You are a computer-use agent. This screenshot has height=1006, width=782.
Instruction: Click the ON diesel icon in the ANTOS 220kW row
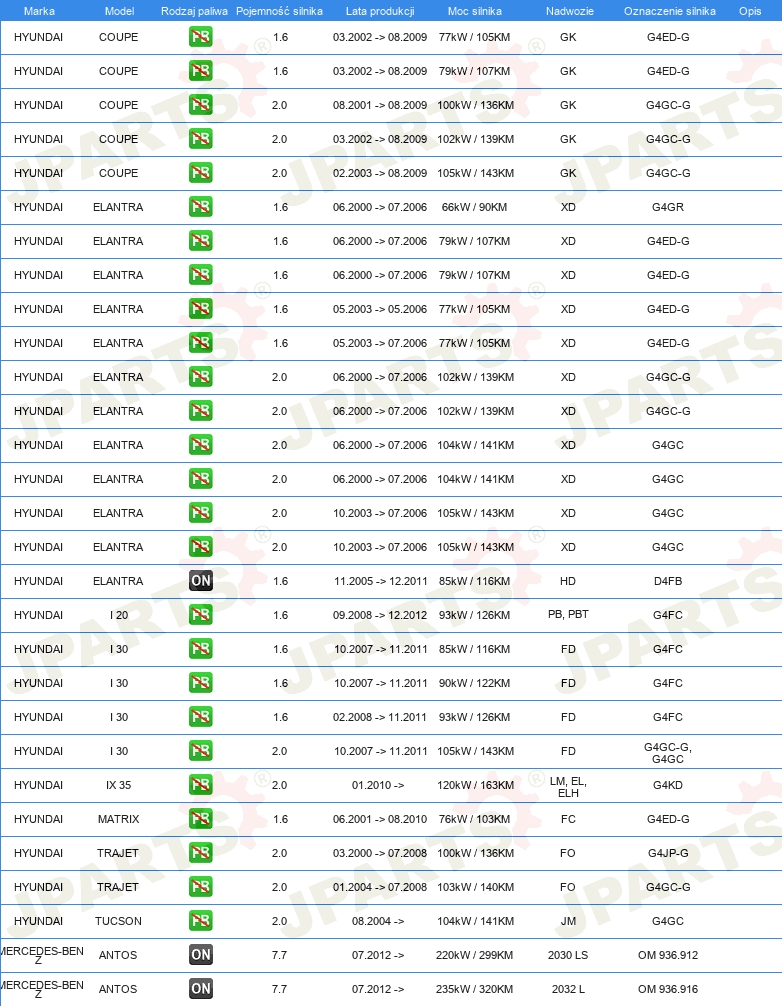click(x=201, y=955)
